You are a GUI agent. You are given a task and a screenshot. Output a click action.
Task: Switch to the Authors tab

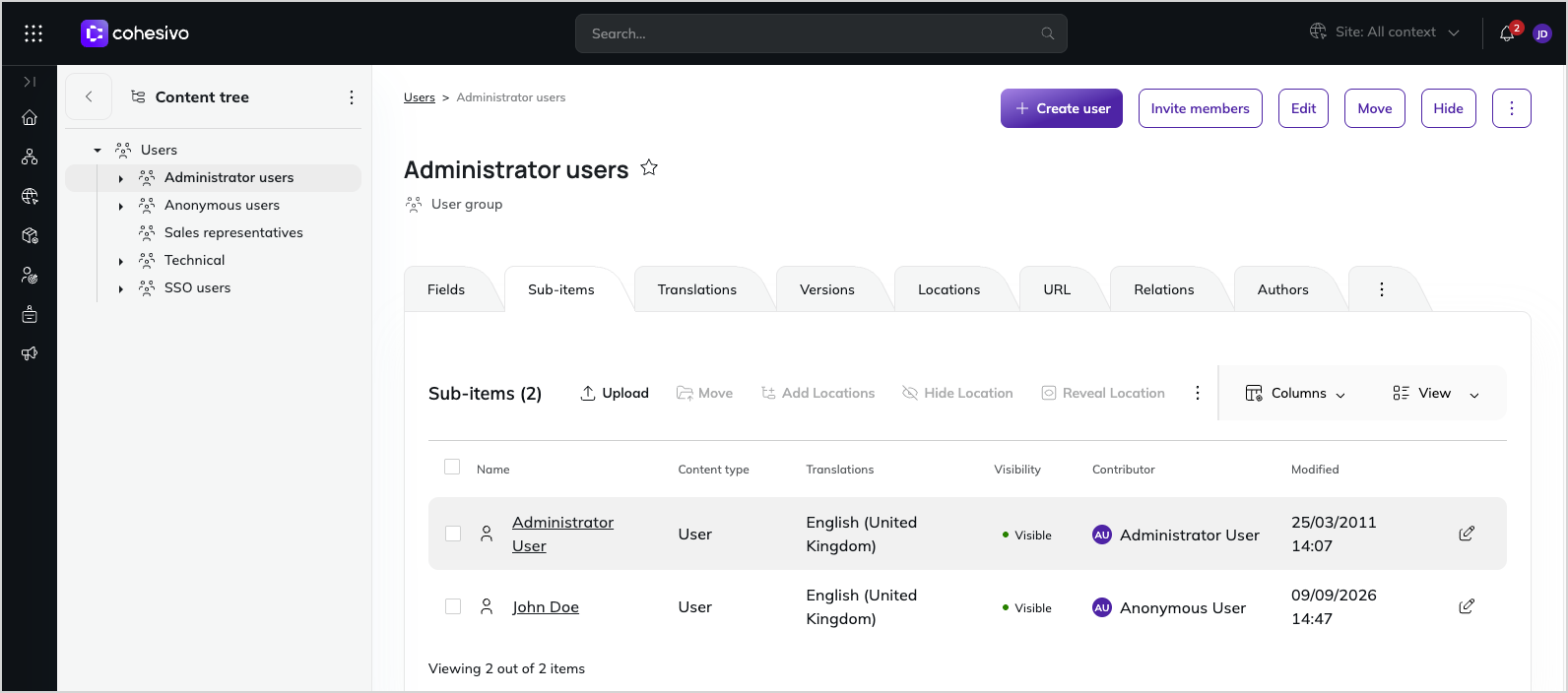[1283, 289]
